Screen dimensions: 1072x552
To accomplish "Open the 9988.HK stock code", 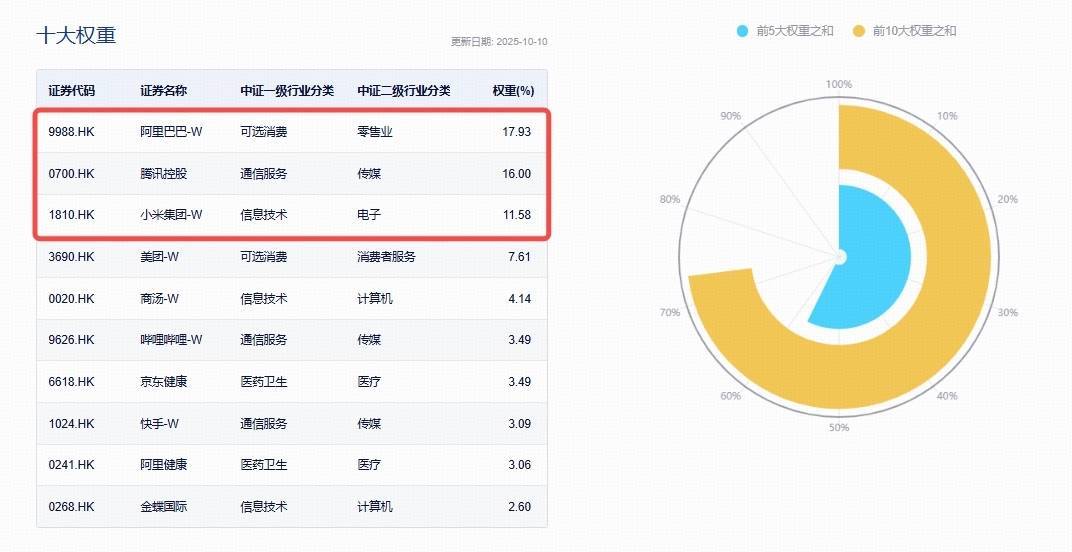I will point(71,132).
